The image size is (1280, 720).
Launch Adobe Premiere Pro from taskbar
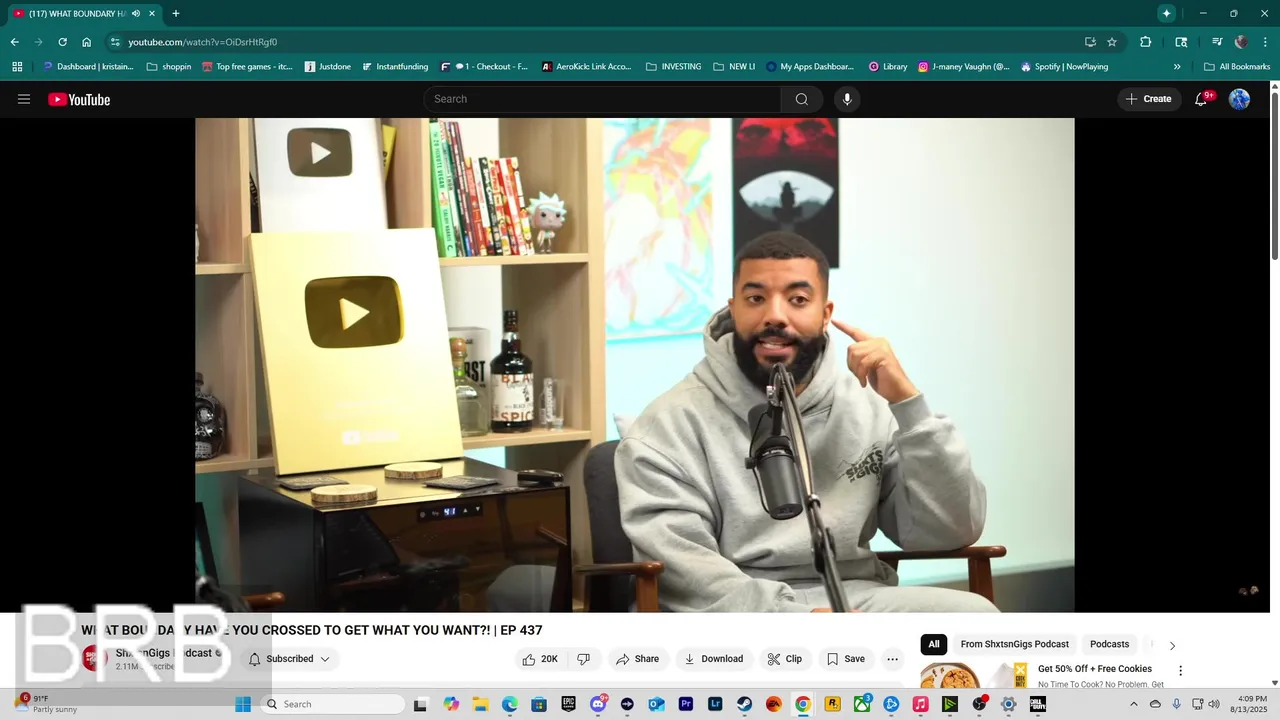click(686, 704)
